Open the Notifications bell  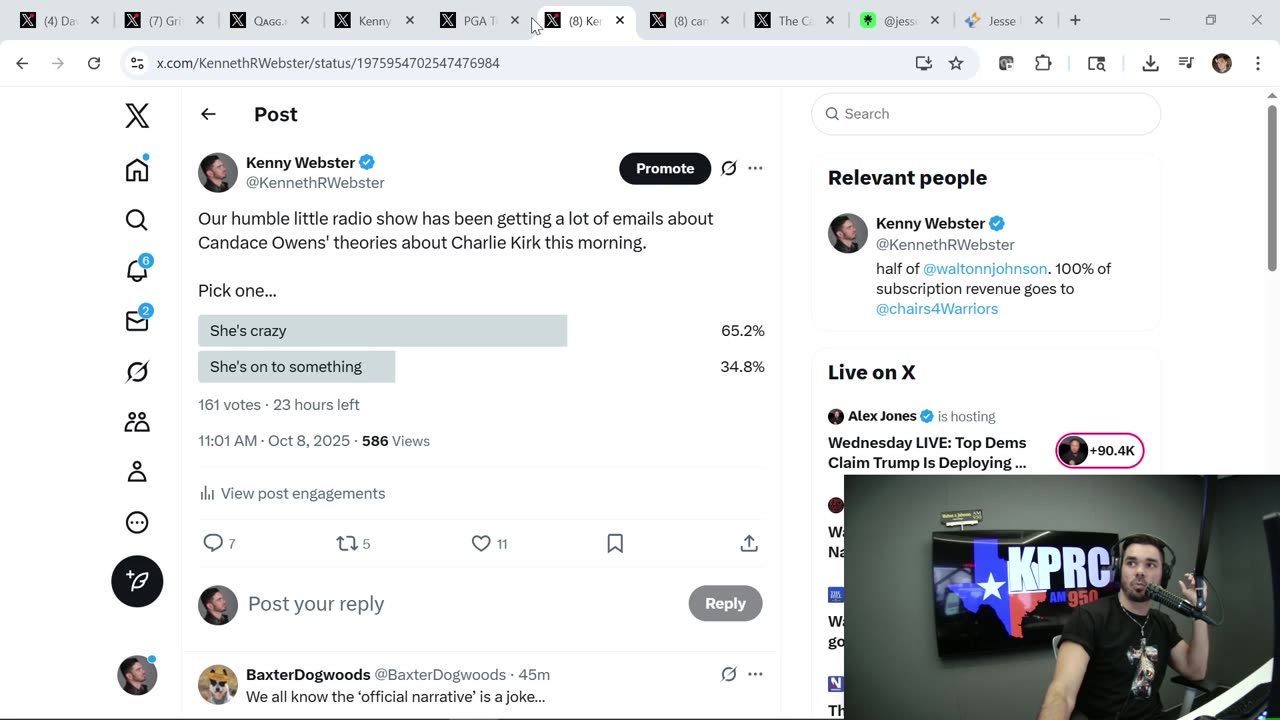tap(137, 270)
